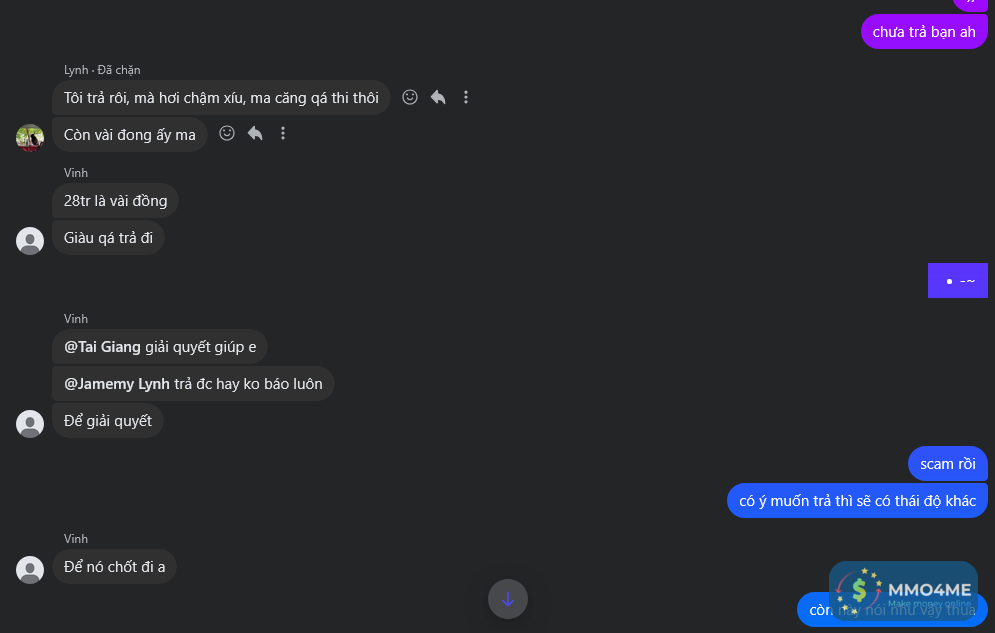Click Vinh's avatar next to "Để giải quyết"
This screenshot has height=633, width=995.
pos(30,424)
